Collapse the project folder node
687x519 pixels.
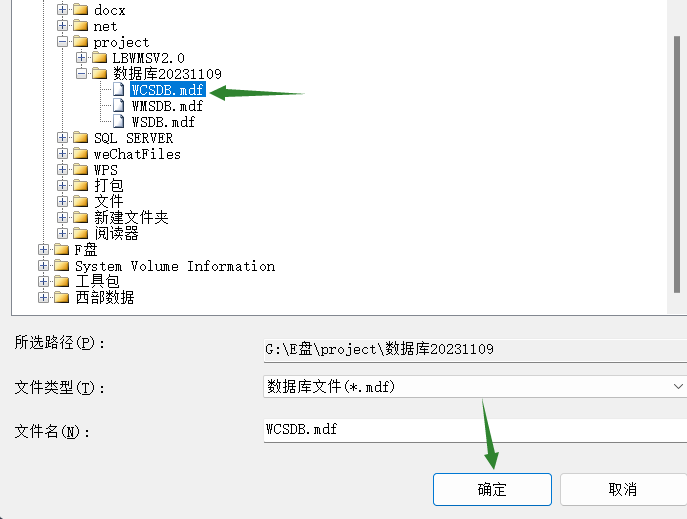click(x=62, y=42)
